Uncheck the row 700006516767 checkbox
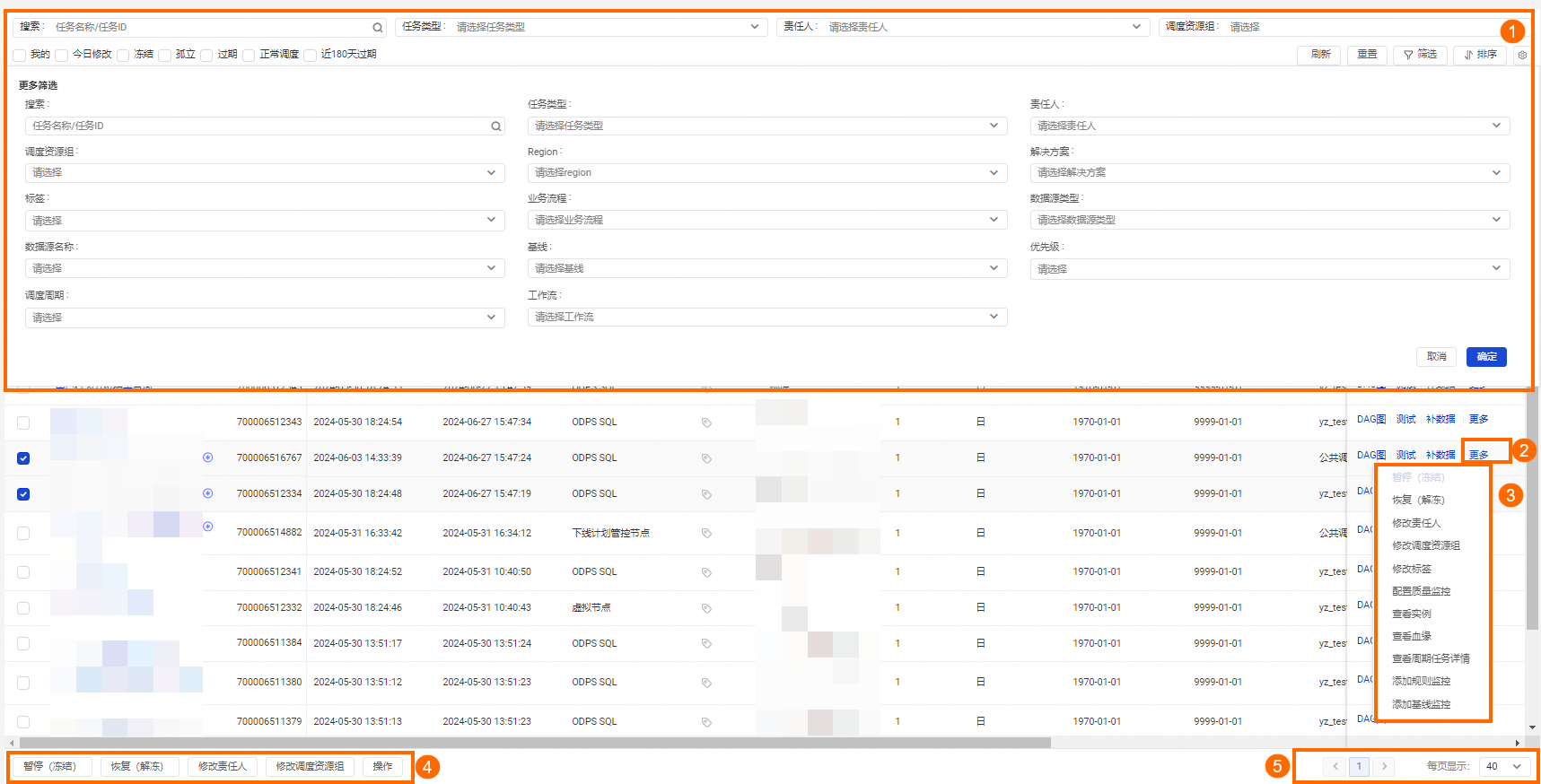Image resolution: width=1541 pixels, height=784 pixels. click(x=23, y=458)
